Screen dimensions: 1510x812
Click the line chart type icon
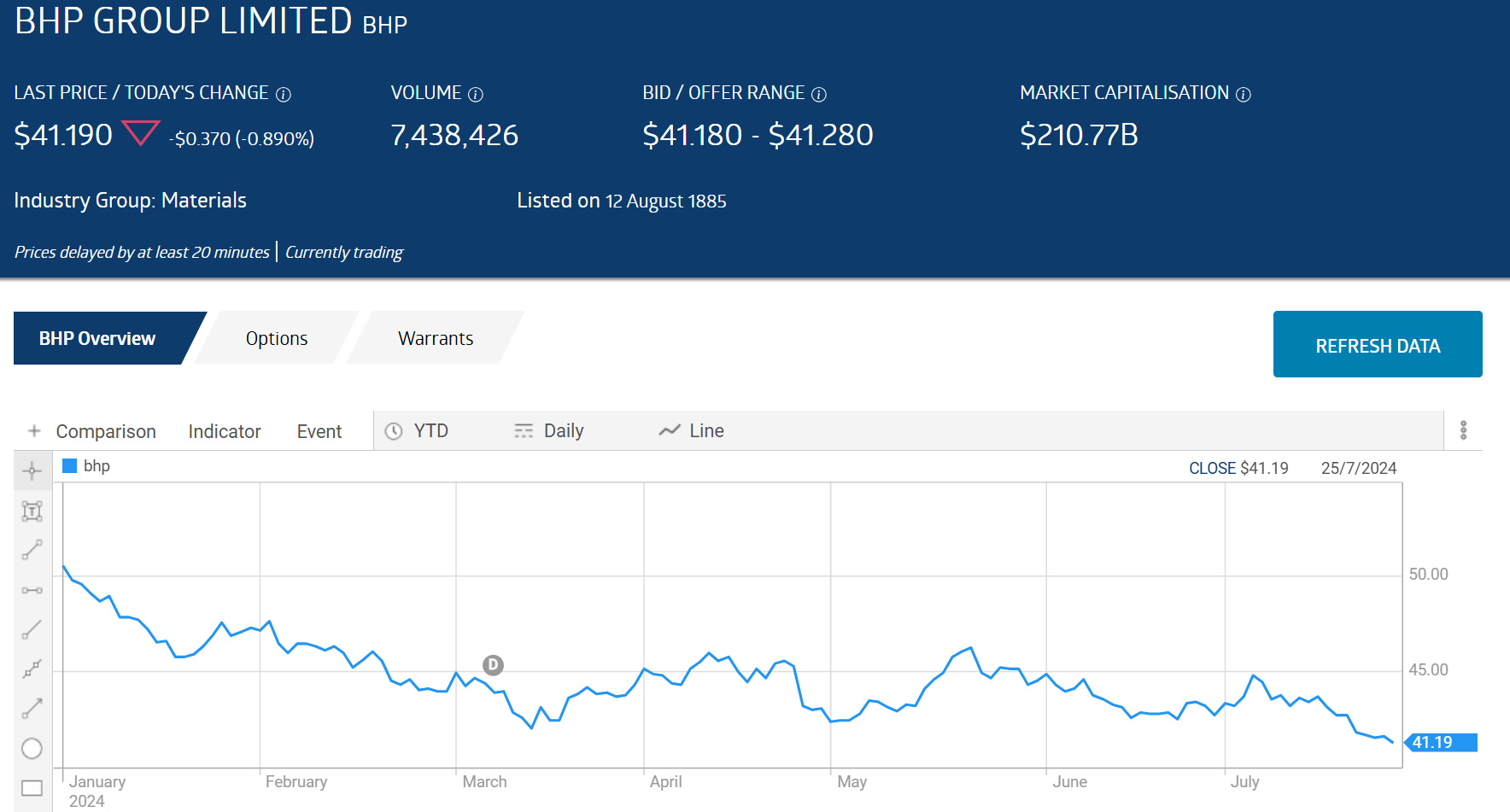pyautogui.click(x=670, y=430)
